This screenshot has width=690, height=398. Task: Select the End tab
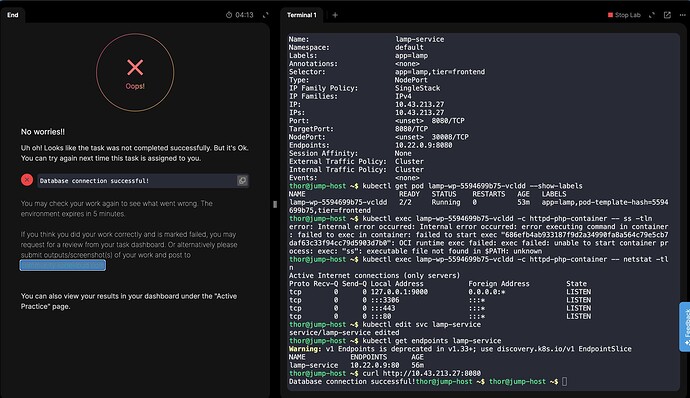[x=13, y=15]
